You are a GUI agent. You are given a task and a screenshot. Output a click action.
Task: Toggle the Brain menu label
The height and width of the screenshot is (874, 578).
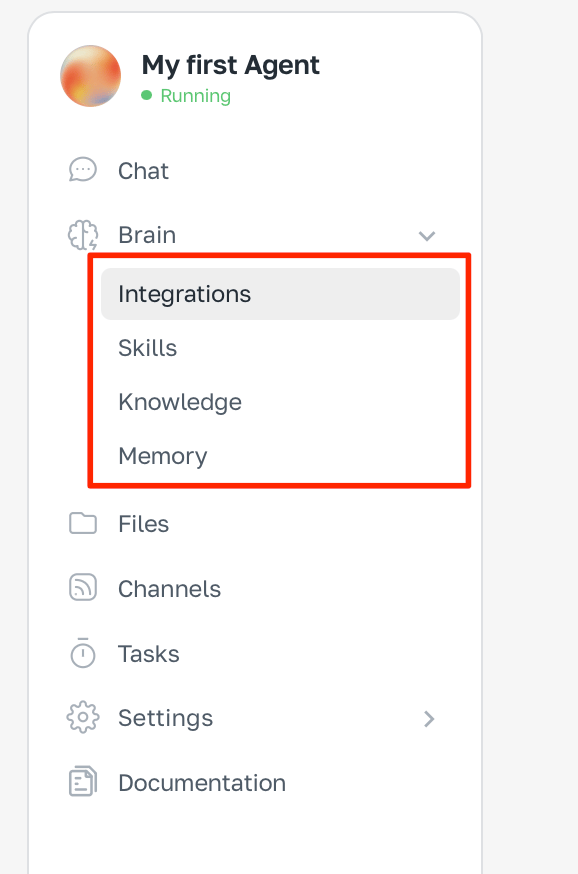(147, 235)
